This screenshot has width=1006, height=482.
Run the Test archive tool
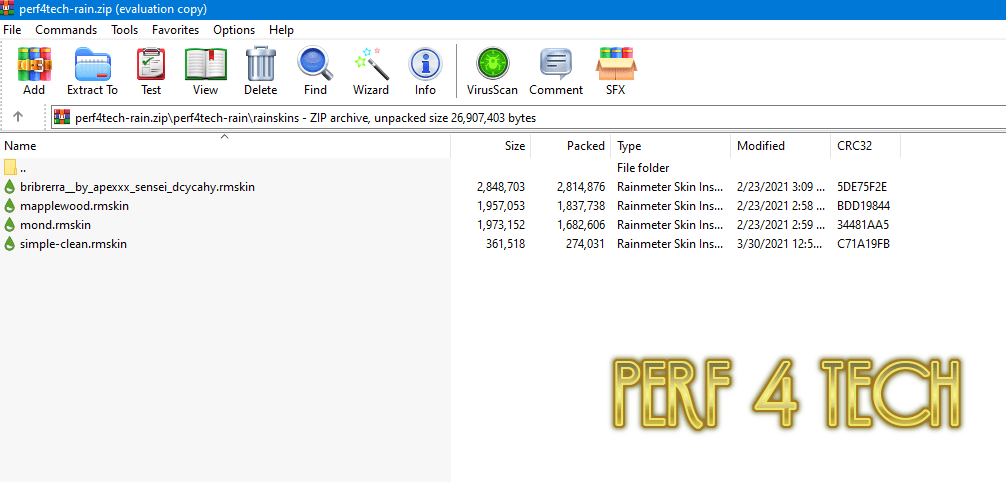[x=151, y=64]
